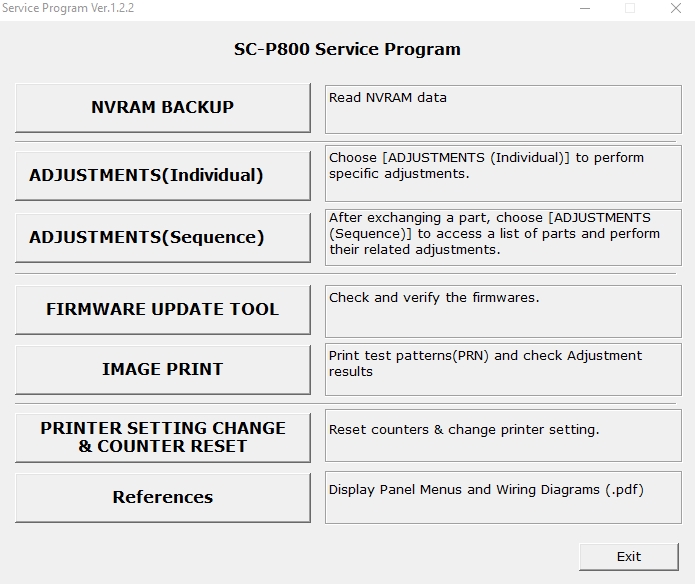695x584 pixels.
Task: Minimize the Service Program window
Action: click(585, 8)
